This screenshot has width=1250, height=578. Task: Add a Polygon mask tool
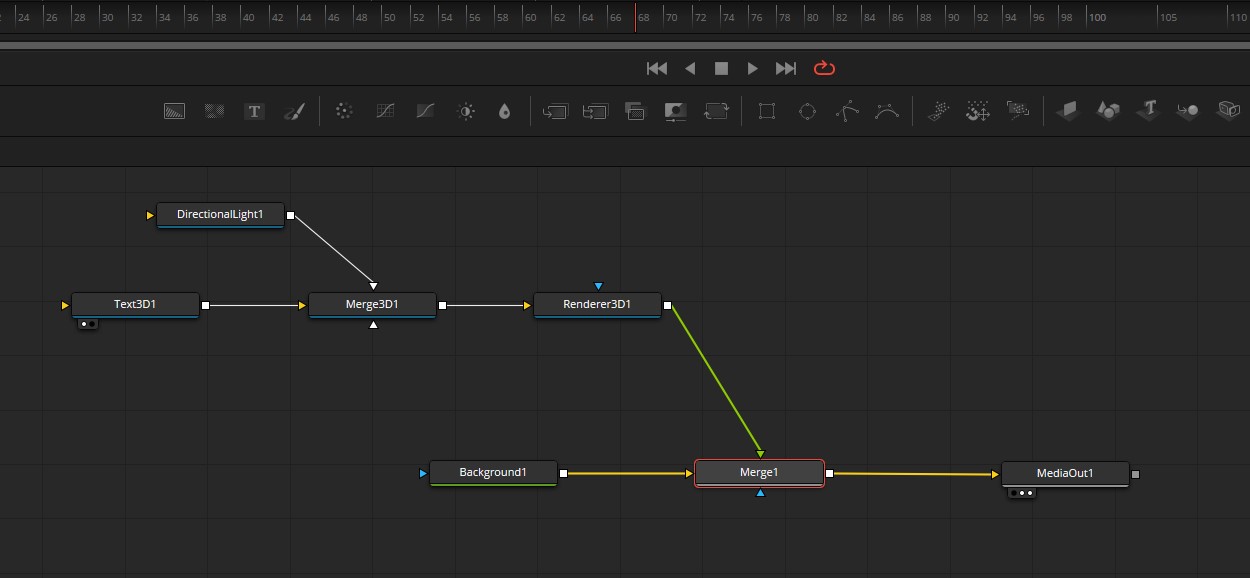847,111
